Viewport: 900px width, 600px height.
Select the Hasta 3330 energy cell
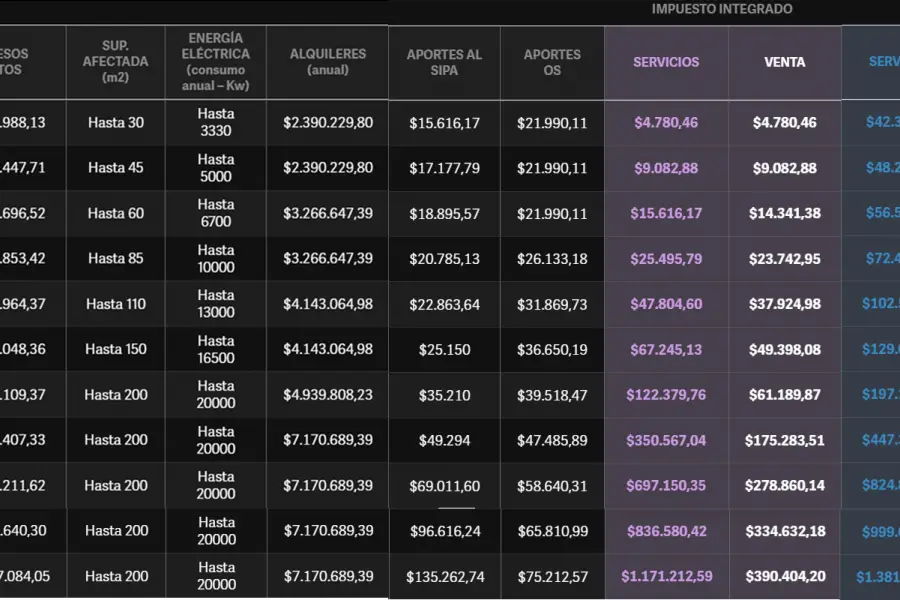click(215, 123)
